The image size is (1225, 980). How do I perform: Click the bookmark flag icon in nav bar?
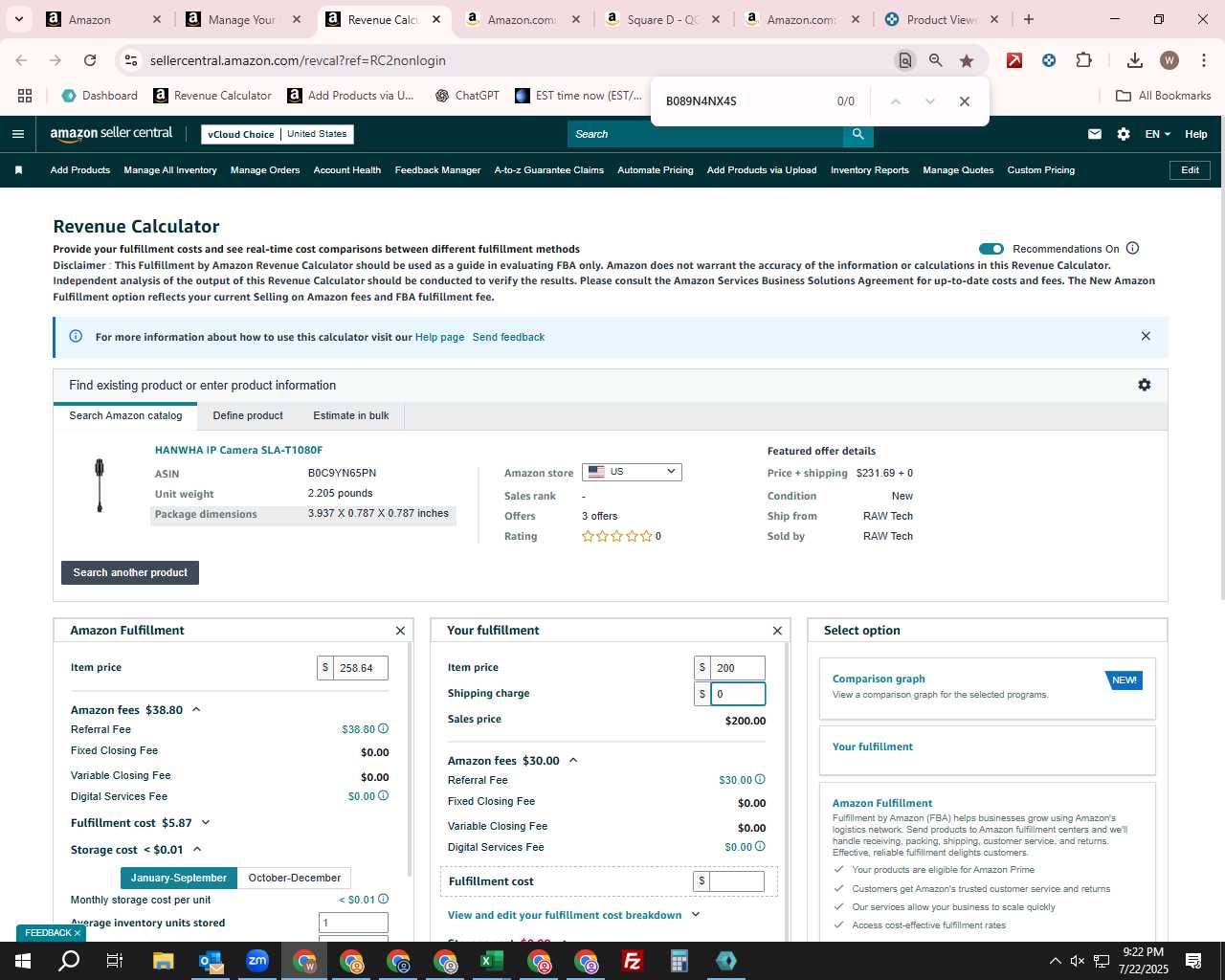18,170
